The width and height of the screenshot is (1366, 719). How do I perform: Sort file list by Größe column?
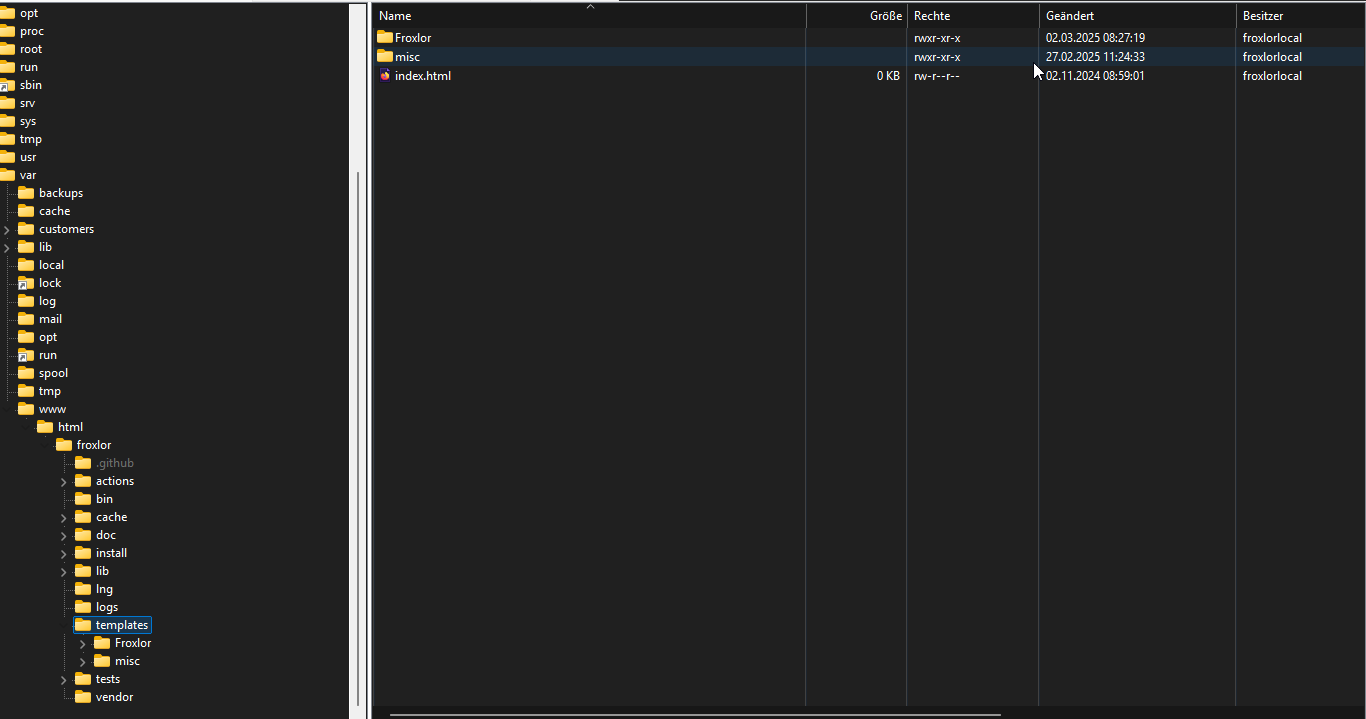857,16
